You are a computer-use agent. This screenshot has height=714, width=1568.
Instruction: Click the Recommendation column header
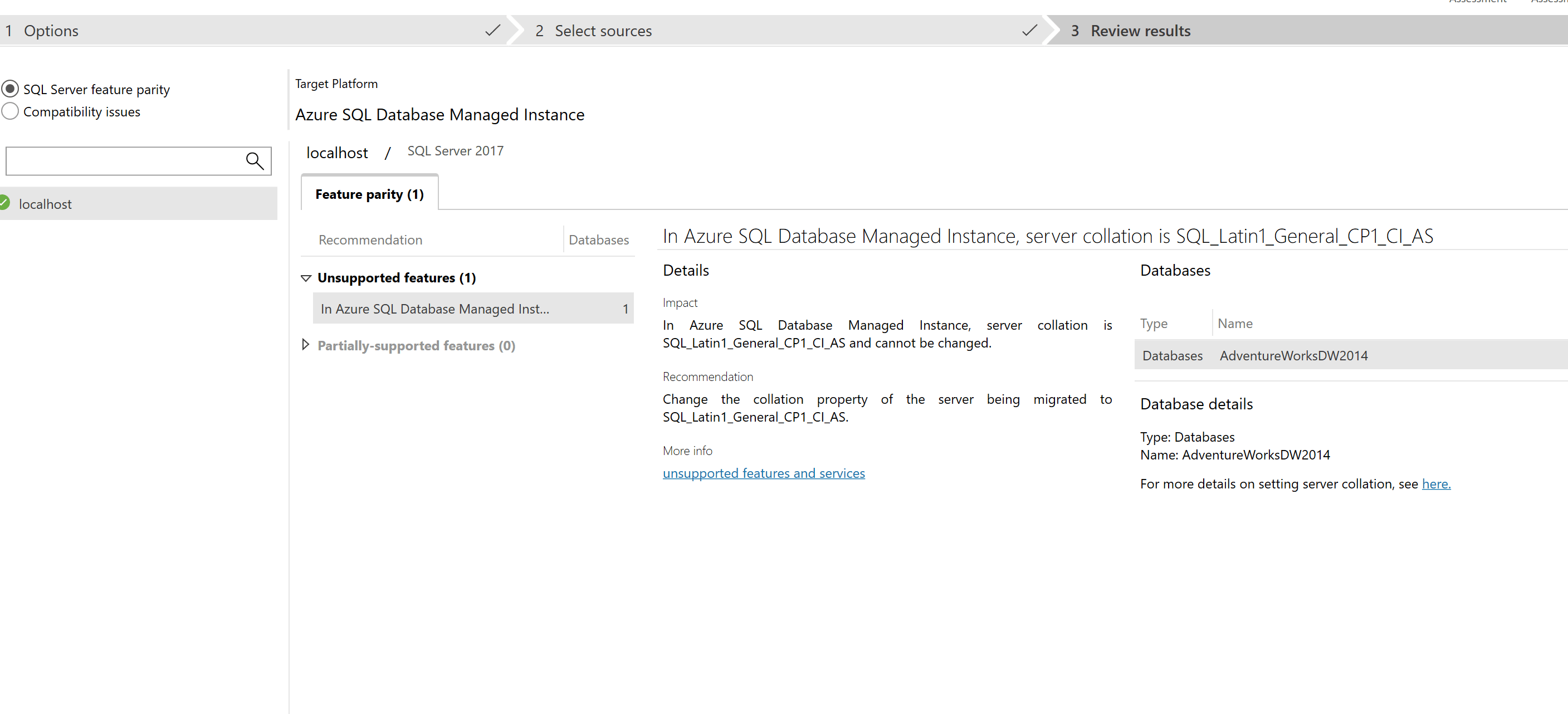[370, 240]
